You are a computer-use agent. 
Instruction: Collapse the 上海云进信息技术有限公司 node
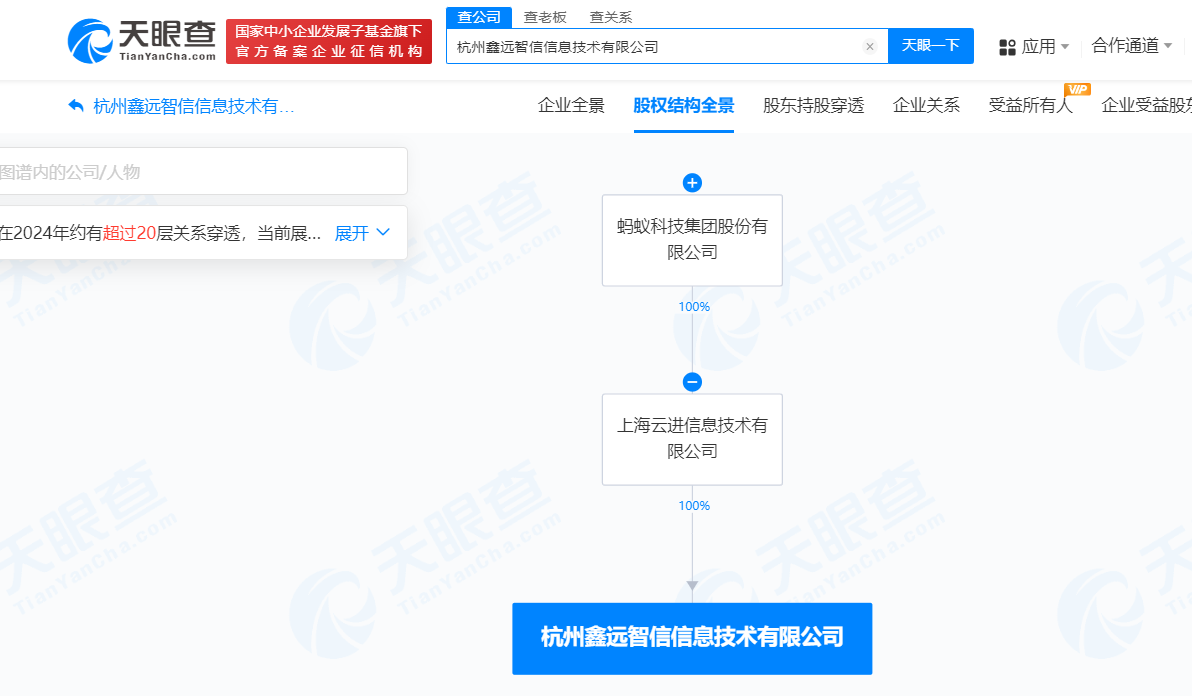pos(692,382)
